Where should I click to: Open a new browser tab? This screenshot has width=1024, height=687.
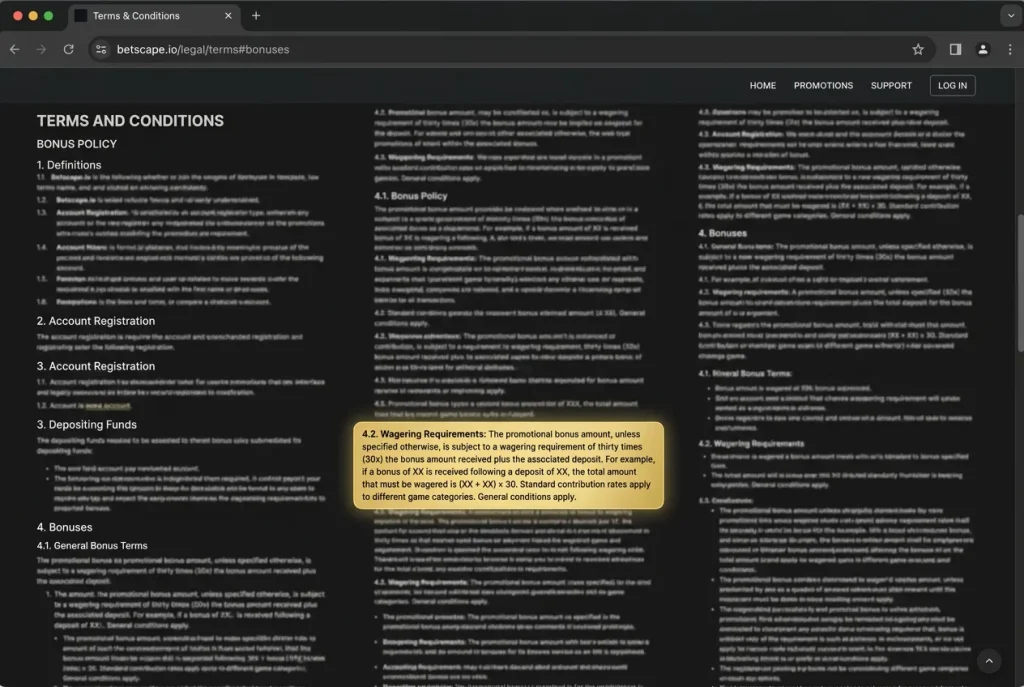256,16
